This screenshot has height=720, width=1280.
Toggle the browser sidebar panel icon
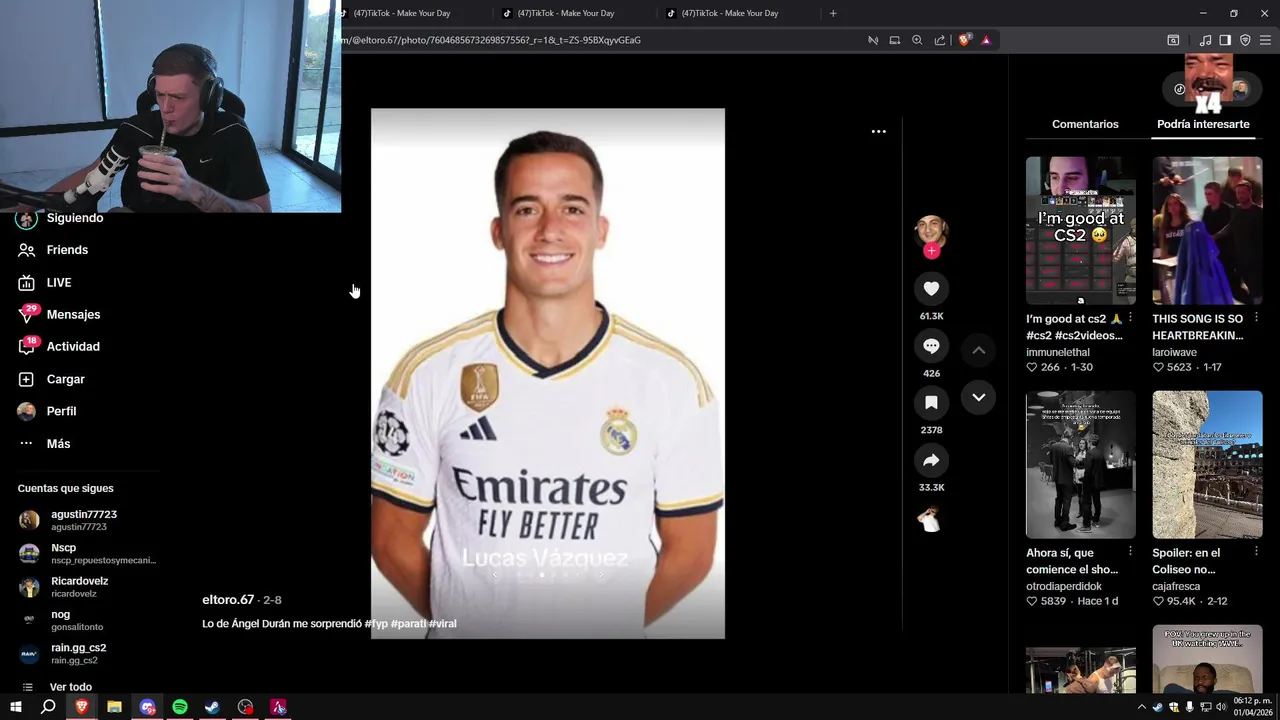click(1225, 40)
